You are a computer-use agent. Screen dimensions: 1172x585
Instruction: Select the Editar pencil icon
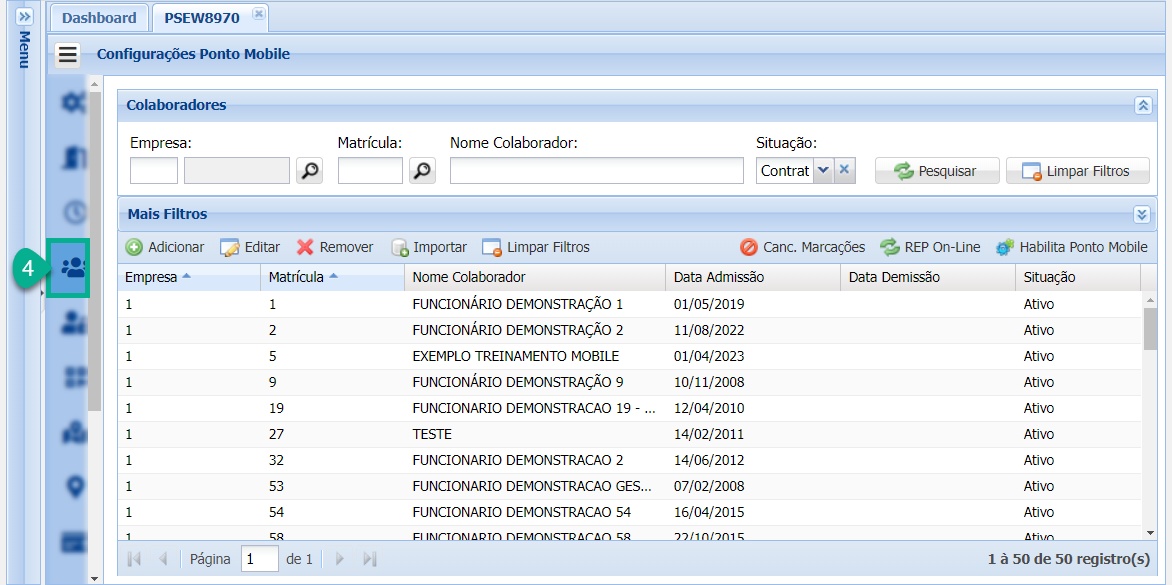(x=229, y=247)
